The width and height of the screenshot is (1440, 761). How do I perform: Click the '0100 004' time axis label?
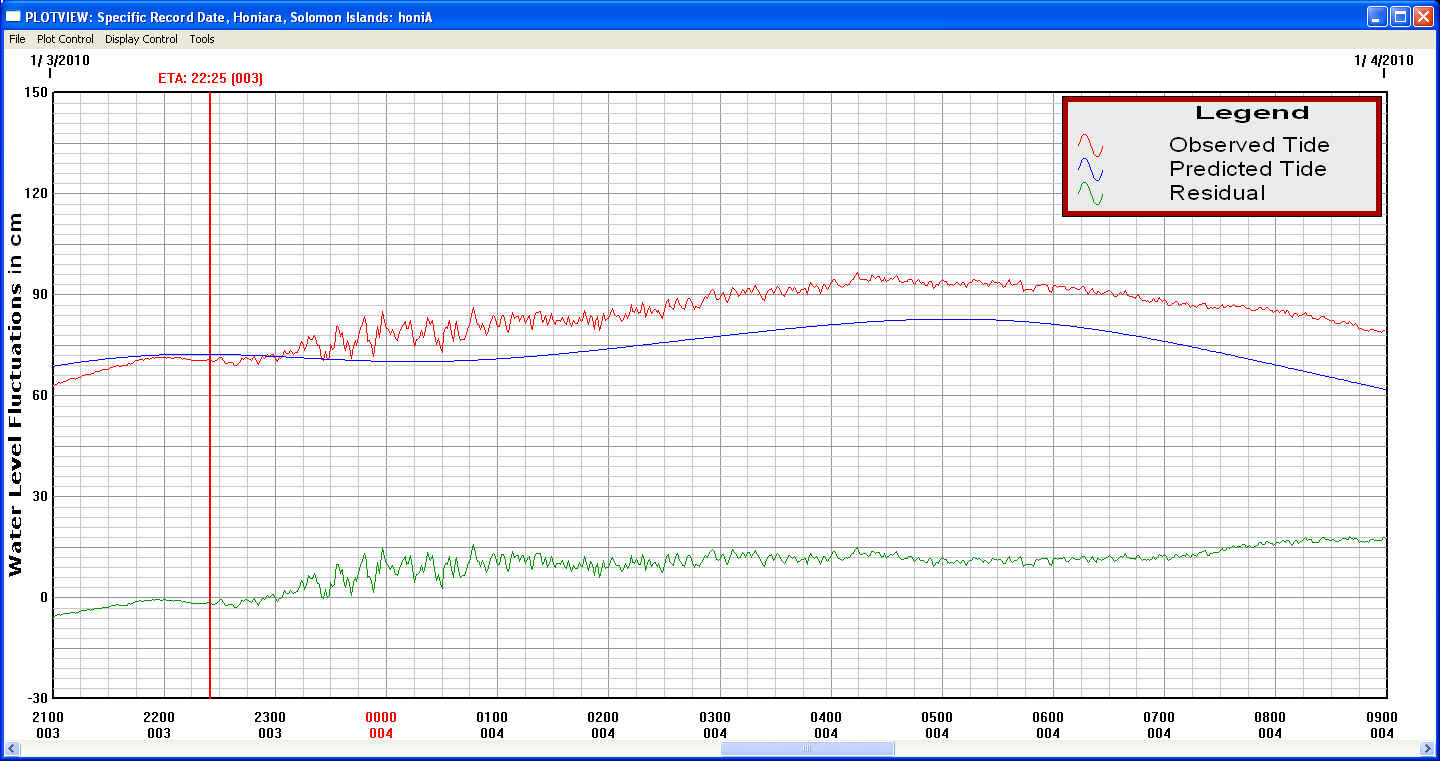coord(492,725)
